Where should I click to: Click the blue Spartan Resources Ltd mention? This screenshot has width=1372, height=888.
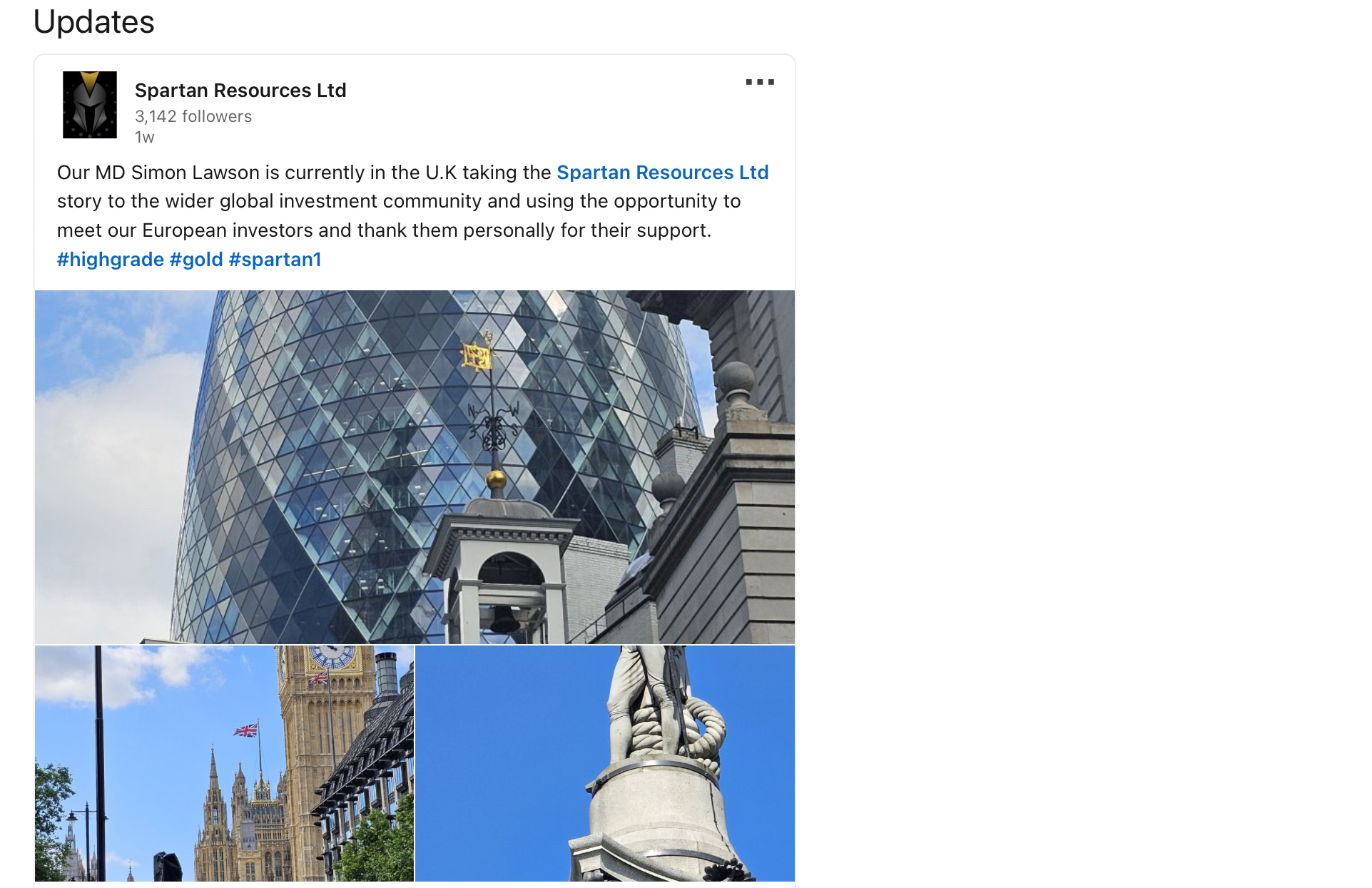[662, 173]
